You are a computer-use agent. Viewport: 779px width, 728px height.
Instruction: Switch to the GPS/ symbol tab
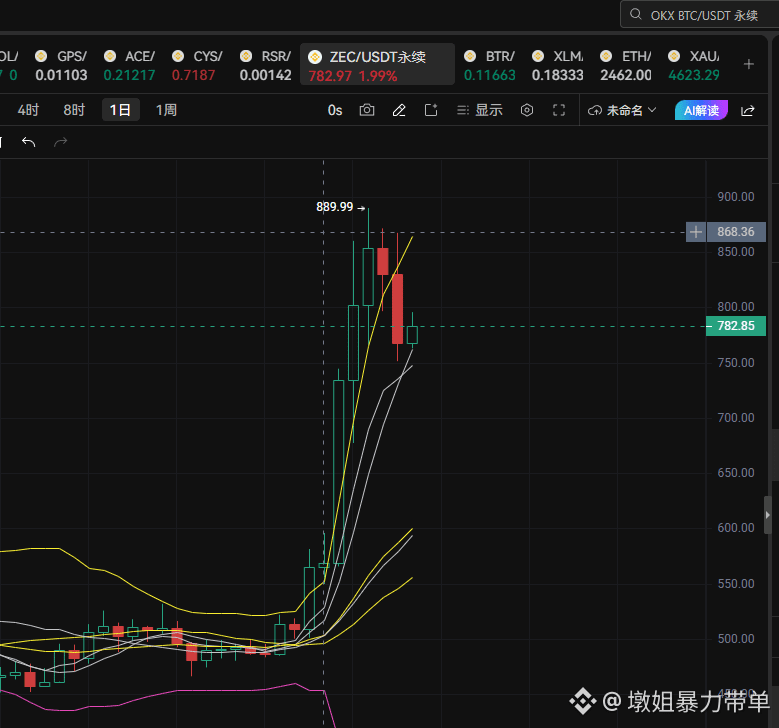click(62, 65)
